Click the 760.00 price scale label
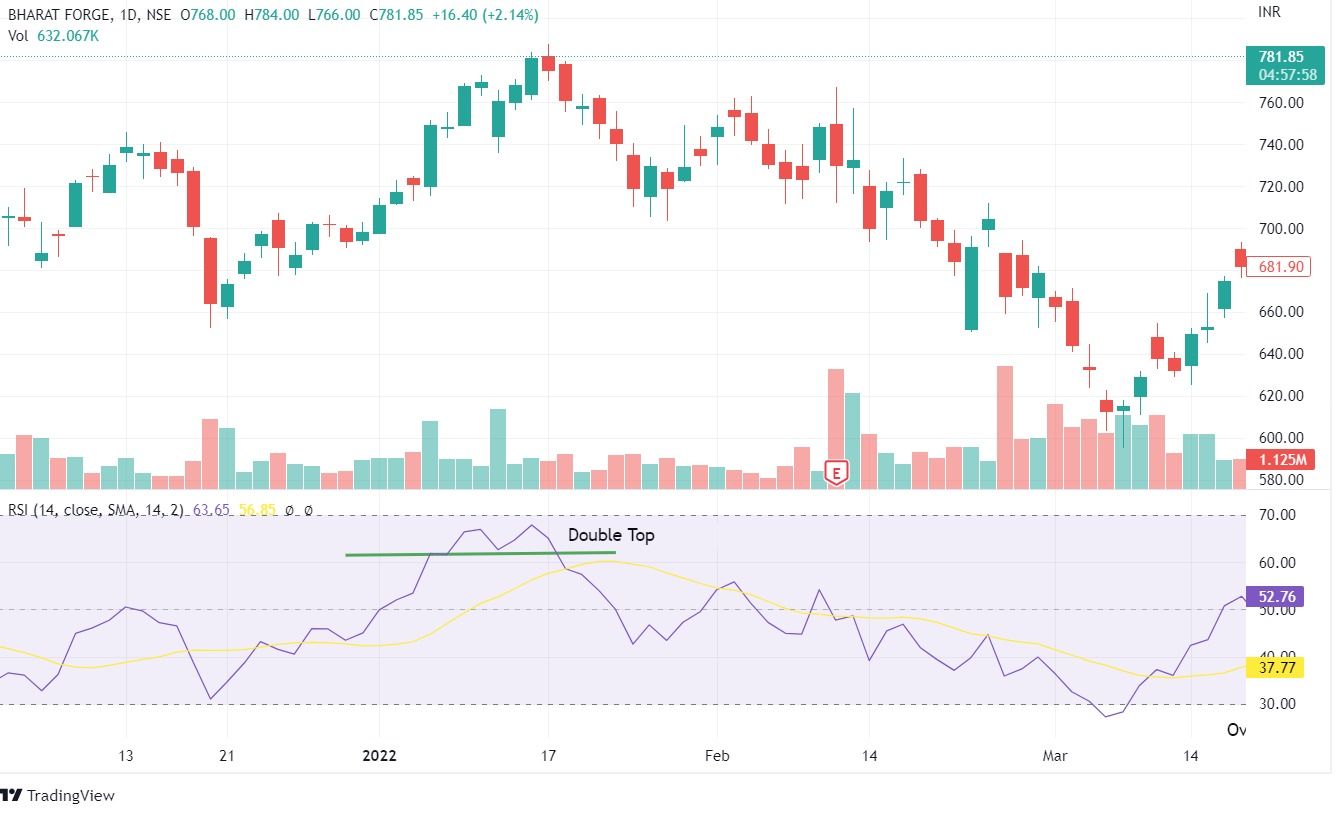This screenshot has height=817, width=1344. [1281, 103]
